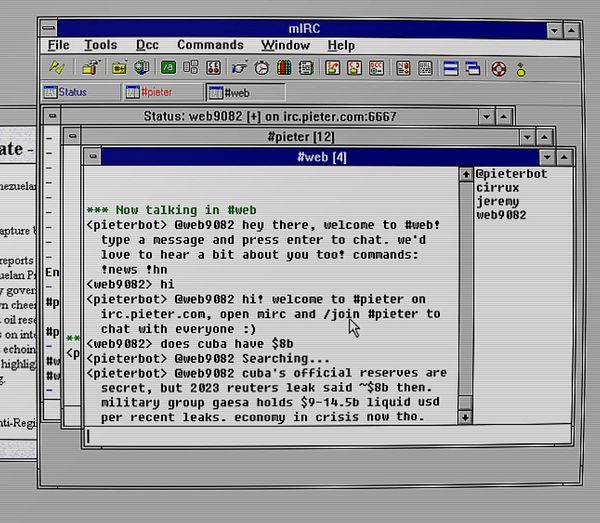Open the File menu

[x=59, y=45]
